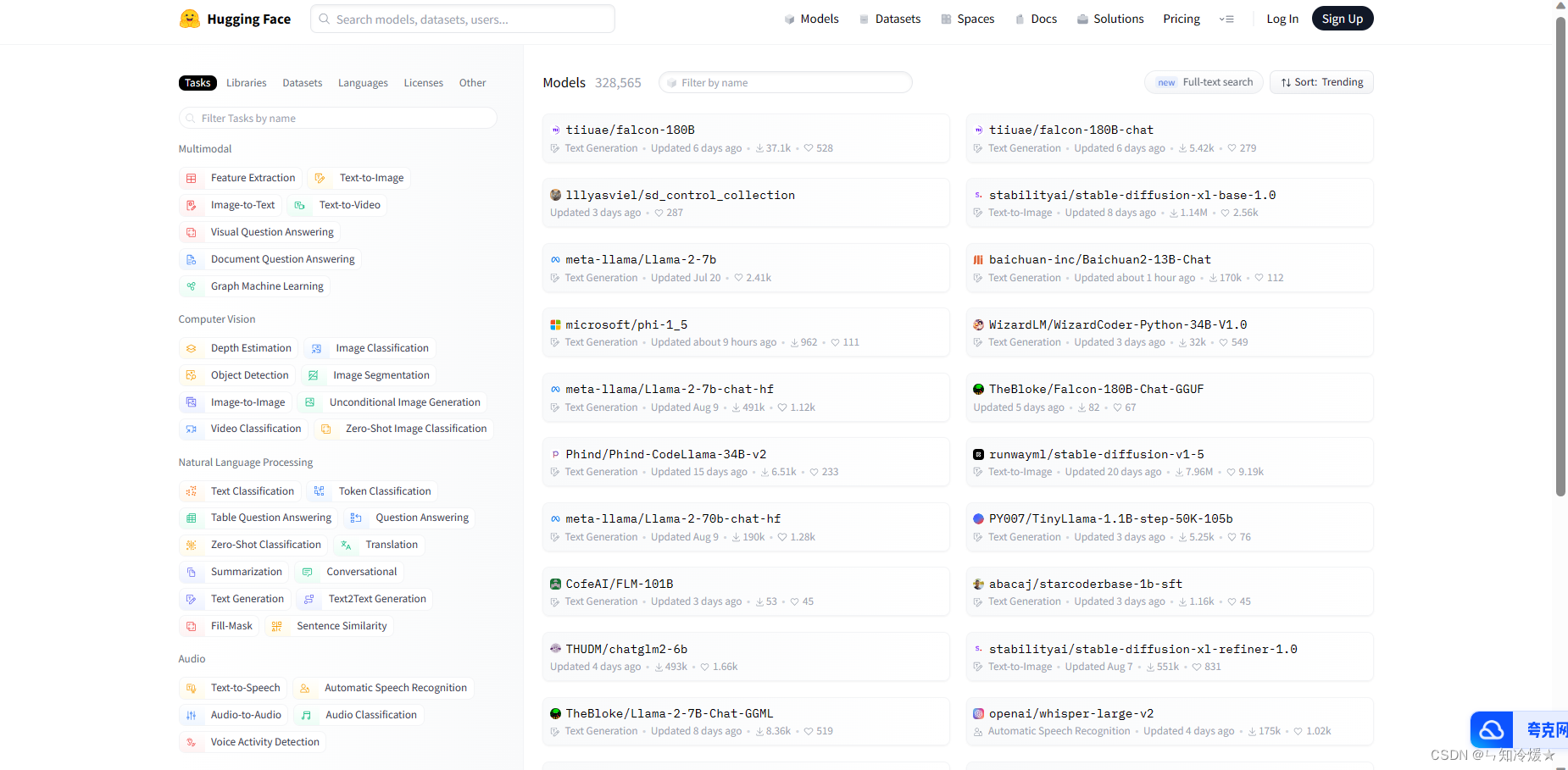Screen dimensions: 1568x770
Task: Open the runwayml/stable-diffusion-v1-5 model
Action: pos(1170,463)
